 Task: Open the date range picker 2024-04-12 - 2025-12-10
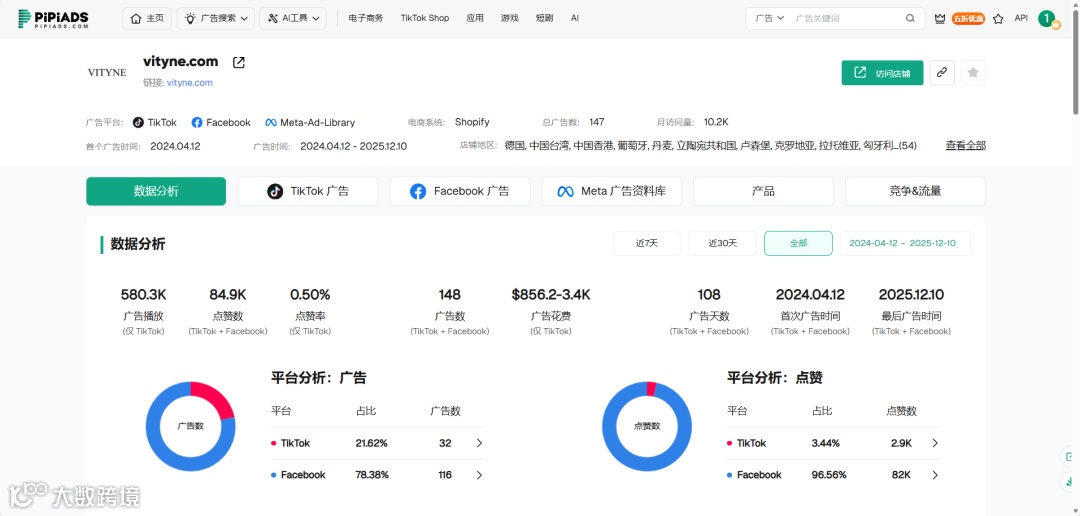point(905,243)
